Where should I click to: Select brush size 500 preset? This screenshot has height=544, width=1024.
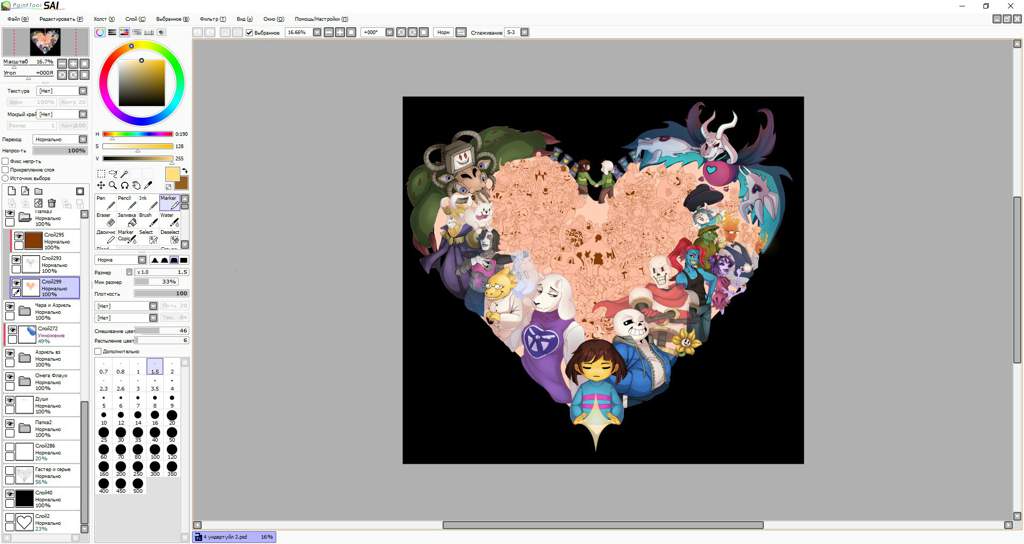coord(138,486)
